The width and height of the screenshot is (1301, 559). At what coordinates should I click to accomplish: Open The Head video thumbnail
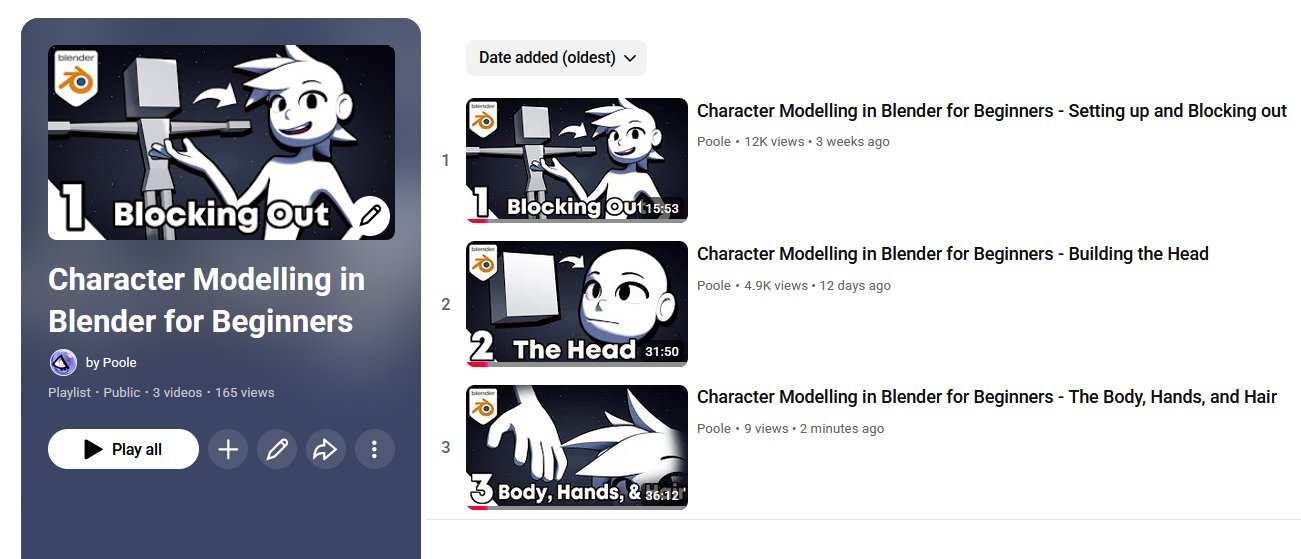[577, 304]
